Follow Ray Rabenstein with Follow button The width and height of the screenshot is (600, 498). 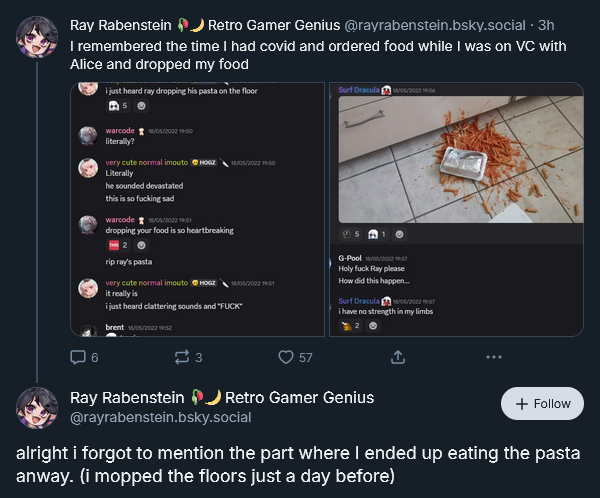(542, 404)
